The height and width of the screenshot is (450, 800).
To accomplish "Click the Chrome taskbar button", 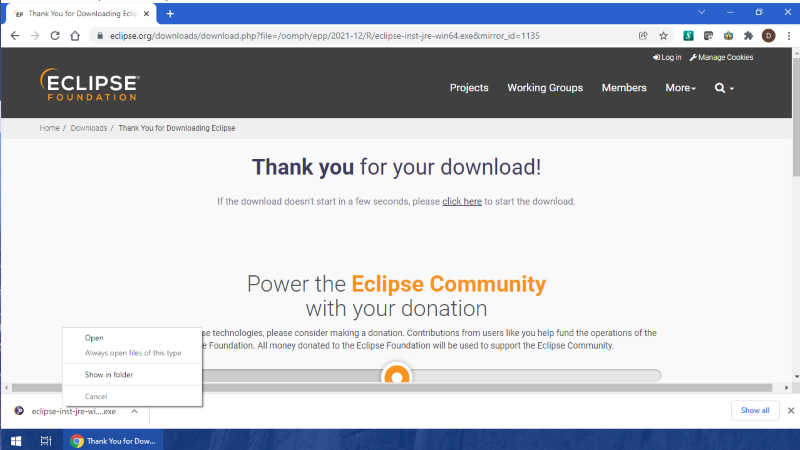I will click(113, 441).
